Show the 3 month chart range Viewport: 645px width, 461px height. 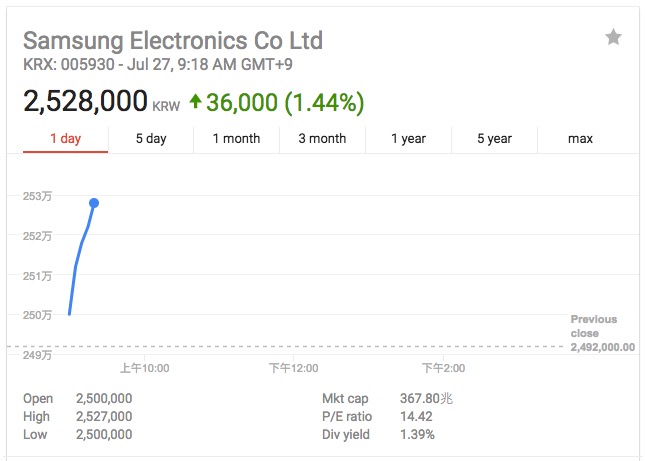click(322, 139)
